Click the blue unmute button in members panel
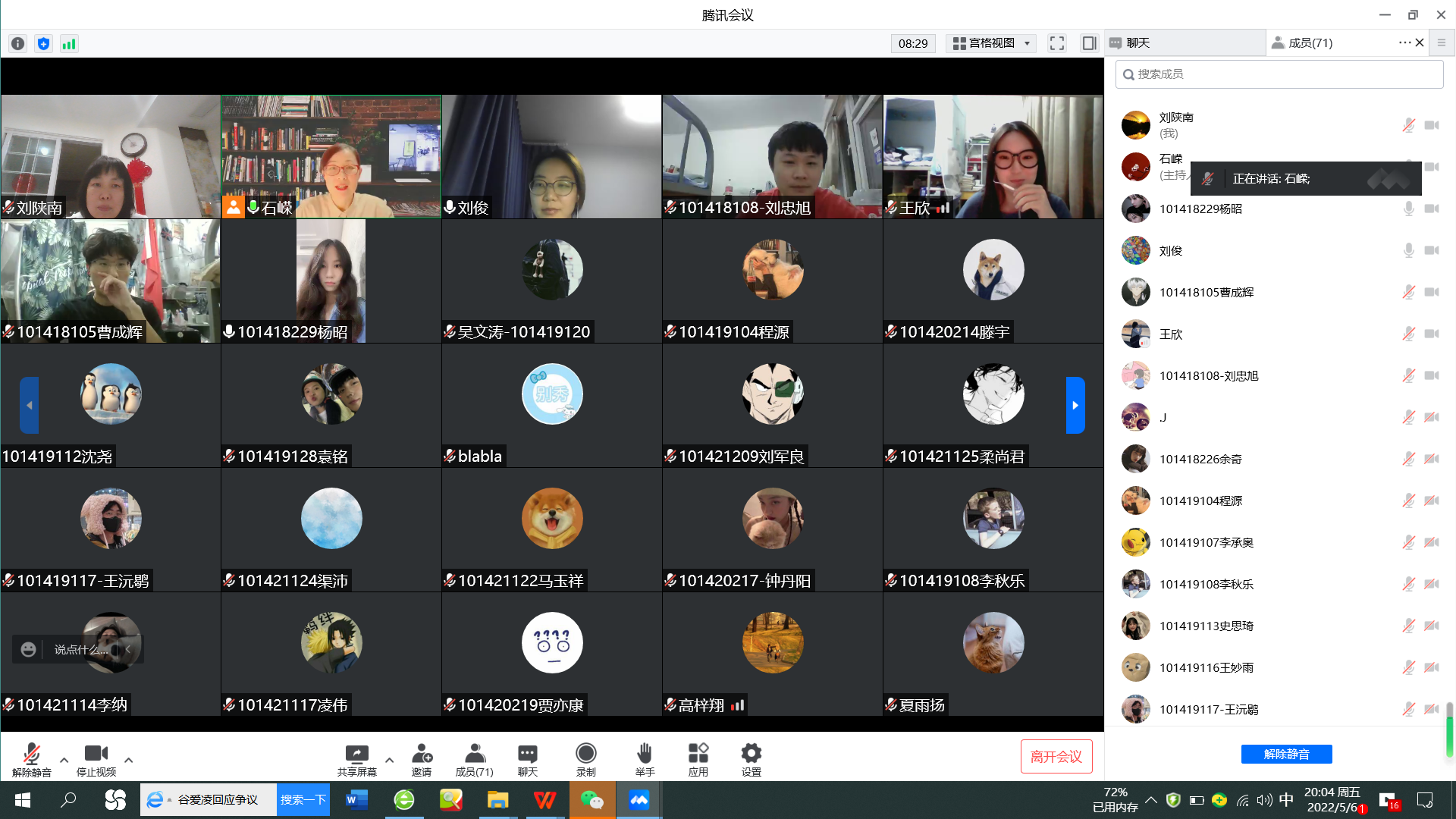 coord(1286,755)
